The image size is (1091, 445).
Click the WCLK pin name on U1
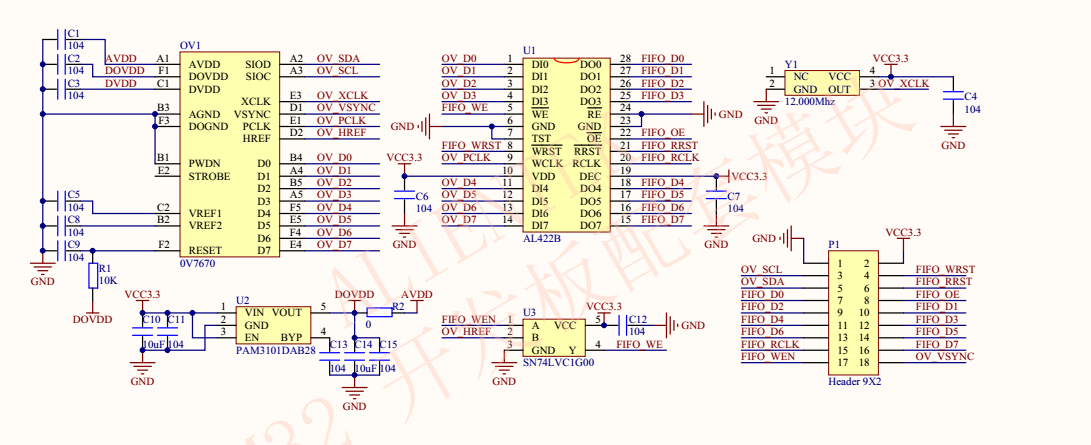pos(546,163)
